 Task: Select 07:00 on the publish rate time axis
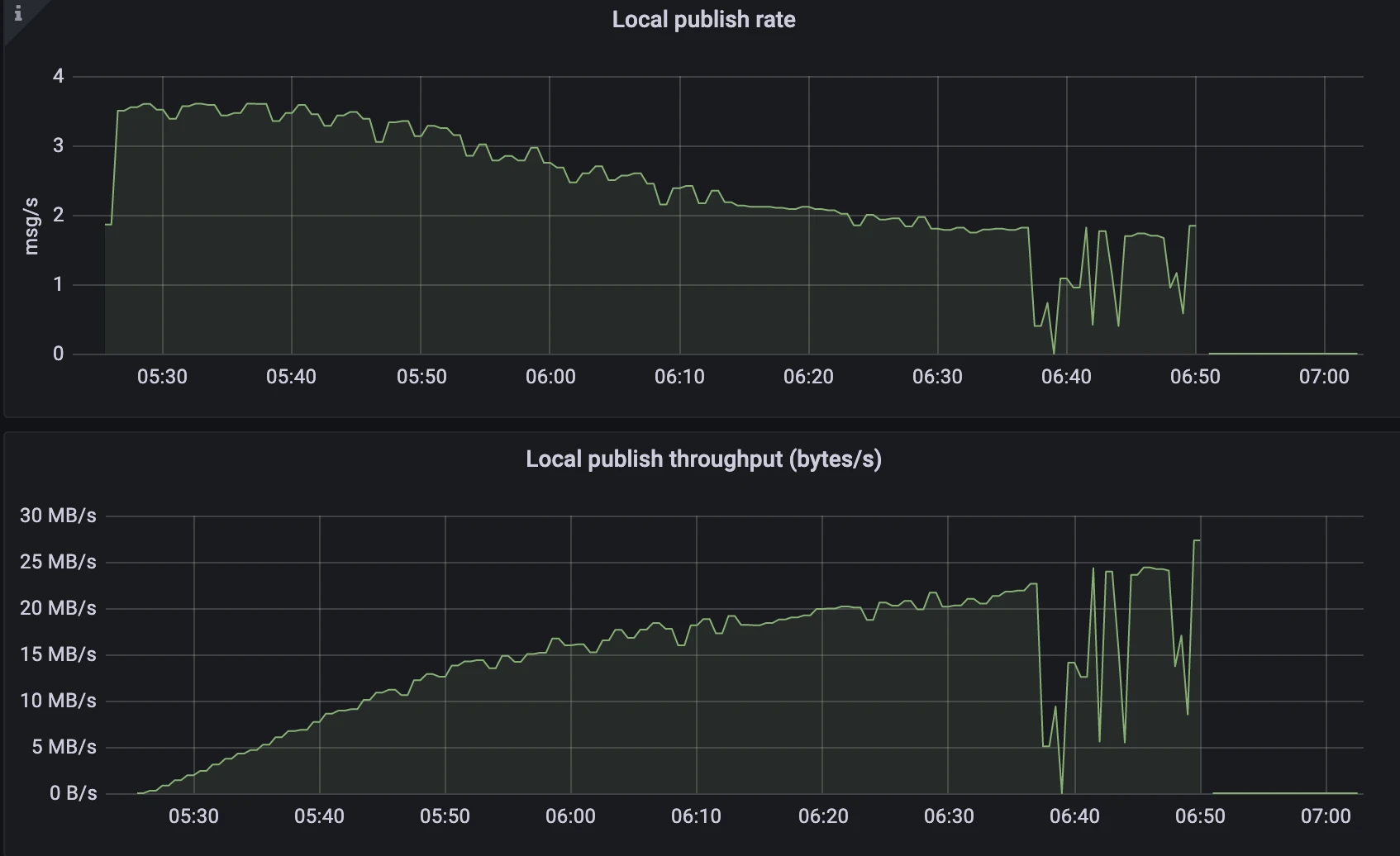[1324, 377]
